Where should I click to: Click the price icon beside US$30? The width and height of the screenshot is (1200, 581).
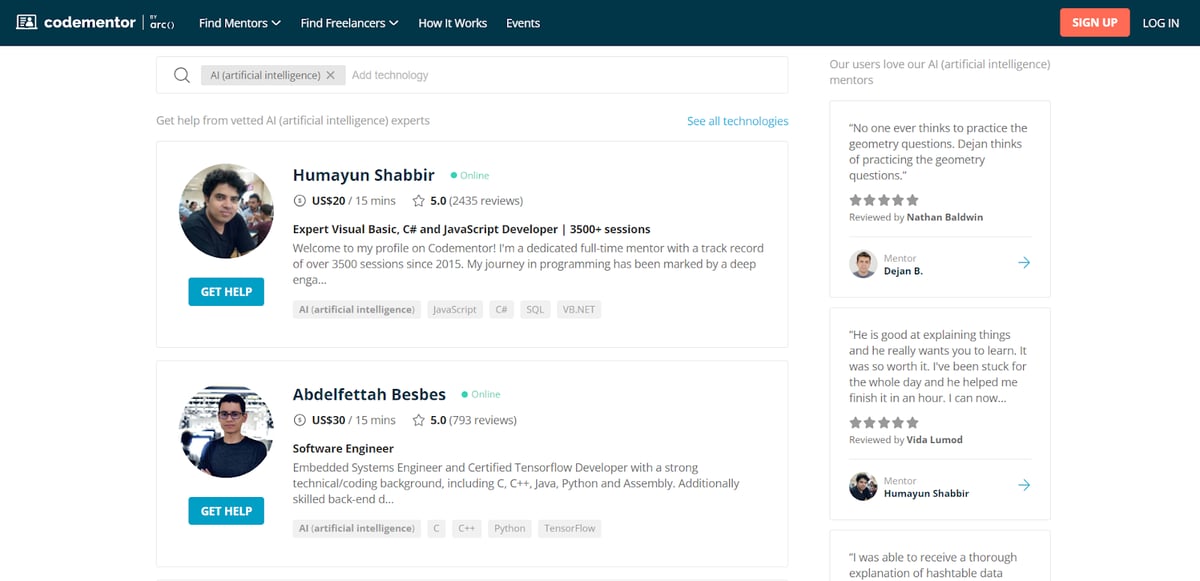[299, 421]
